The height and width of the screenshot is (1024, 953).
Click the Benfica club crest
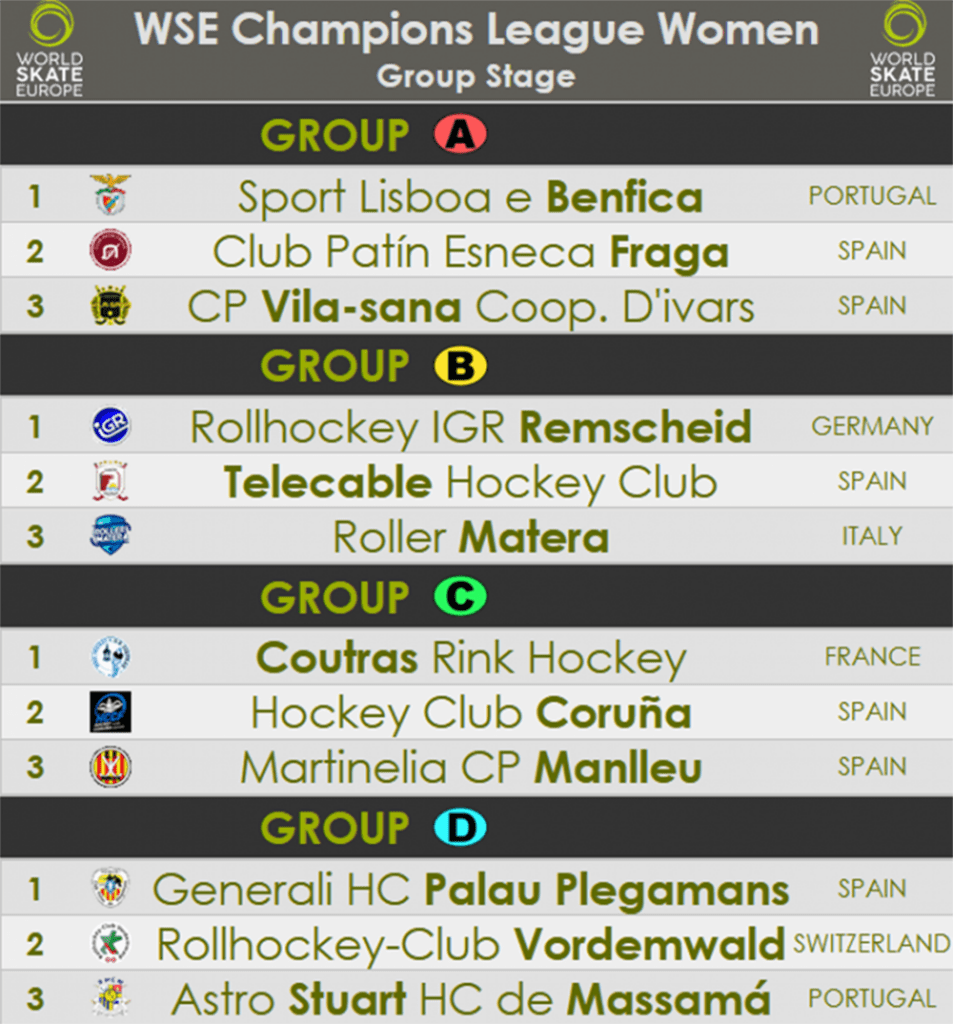click(110, 195)
